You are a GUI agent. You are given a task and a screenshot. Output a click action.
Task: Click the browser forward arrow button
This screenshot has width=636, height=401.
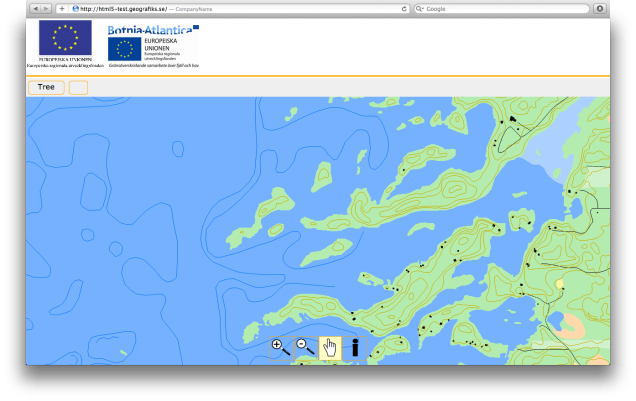pos(48,8)
